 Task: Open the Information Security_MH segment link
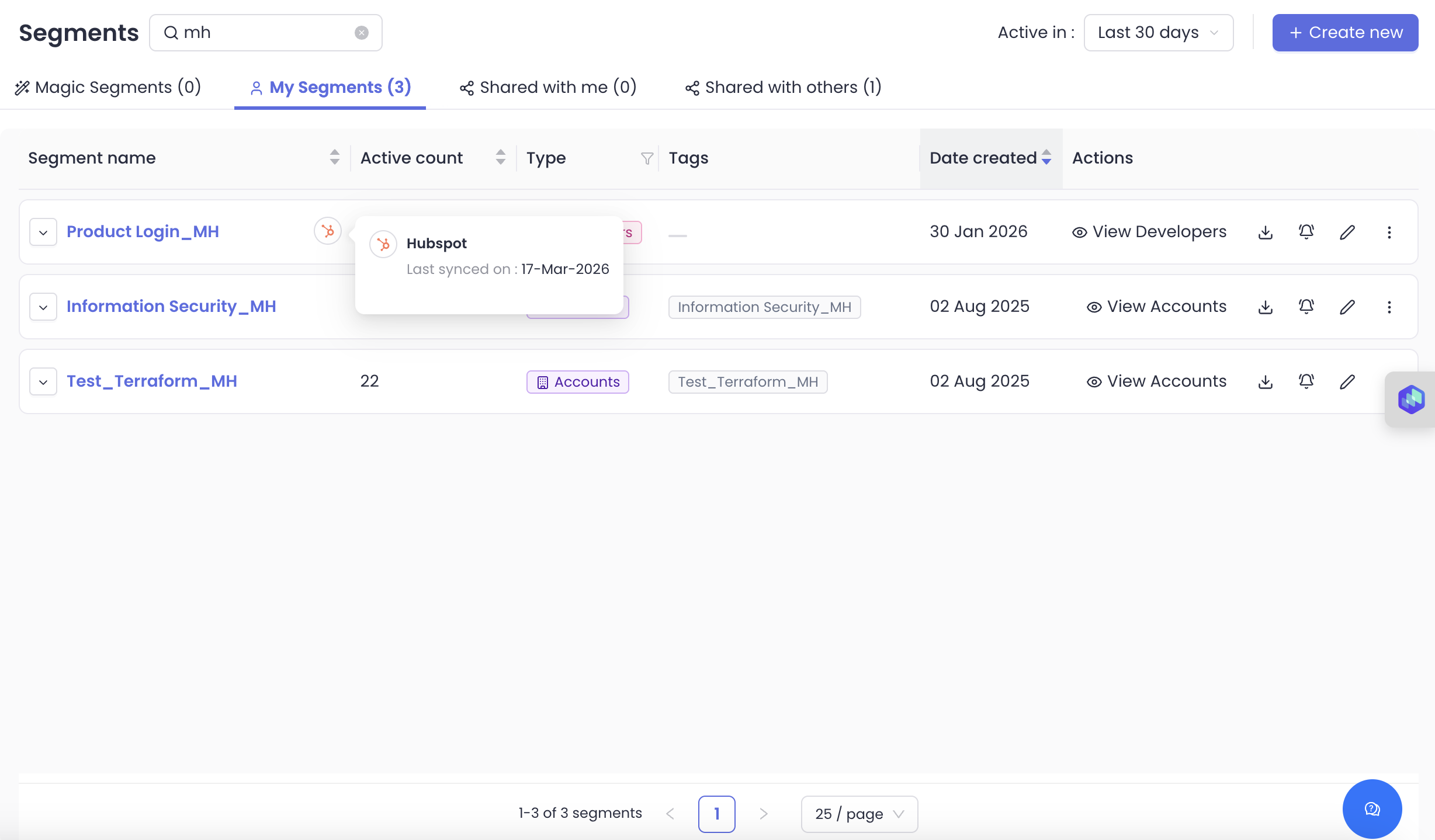[x=171, y=307]
